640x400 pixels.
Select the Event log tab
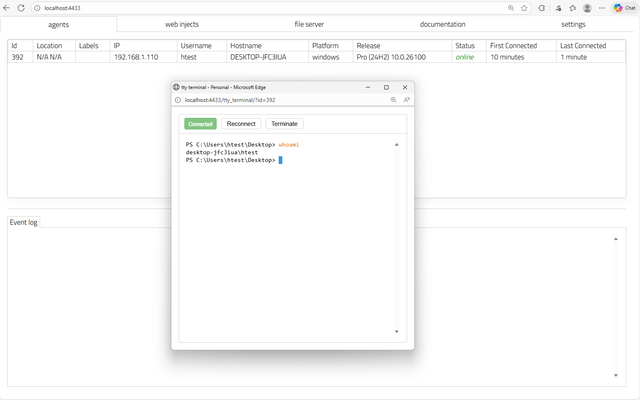pyautogui.click(x=23, y=222)
